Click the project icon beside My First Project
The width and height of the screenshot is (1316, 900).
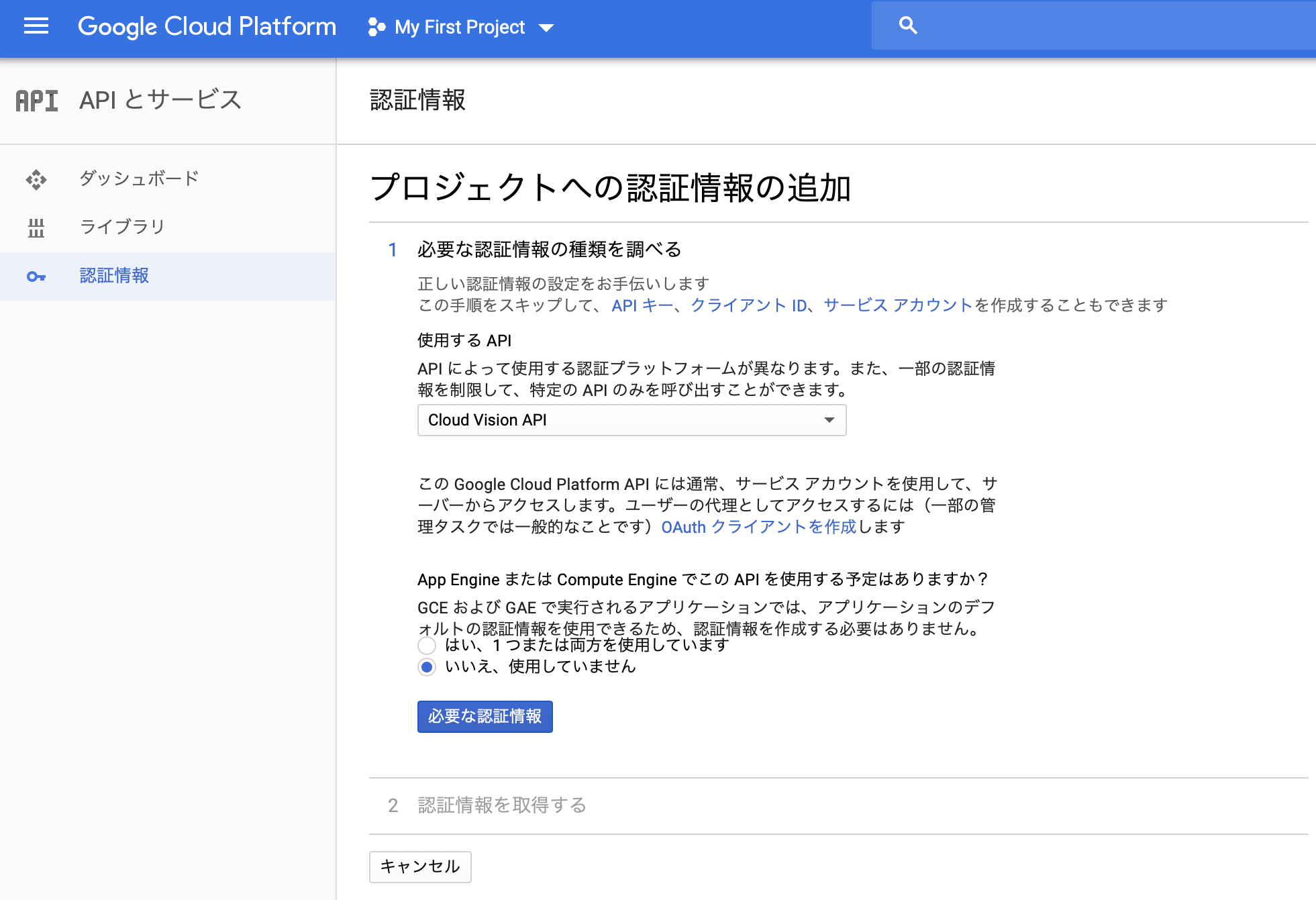[376, 27]
